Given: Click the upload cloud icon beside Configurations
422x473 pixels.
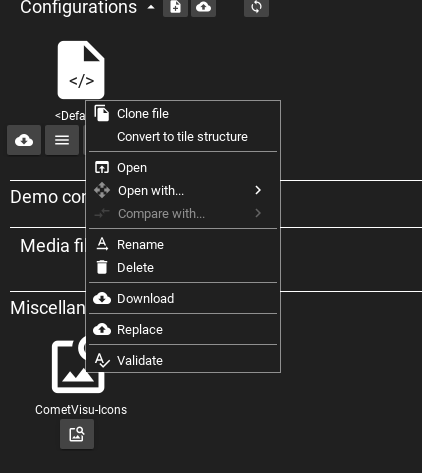Looking at the screenshot, I should (x=203, y=7).
